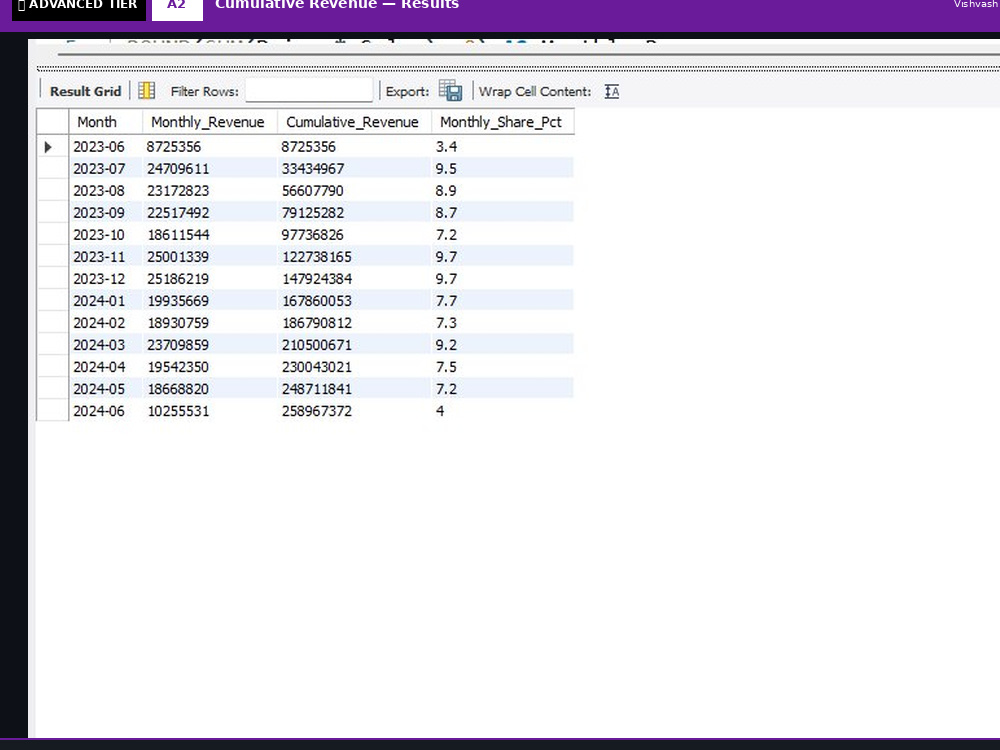Image resolution: width=1000 pixels, height=750 pixels.
Task: Click the Export recordset save icon
Action: tap(450, 91)
